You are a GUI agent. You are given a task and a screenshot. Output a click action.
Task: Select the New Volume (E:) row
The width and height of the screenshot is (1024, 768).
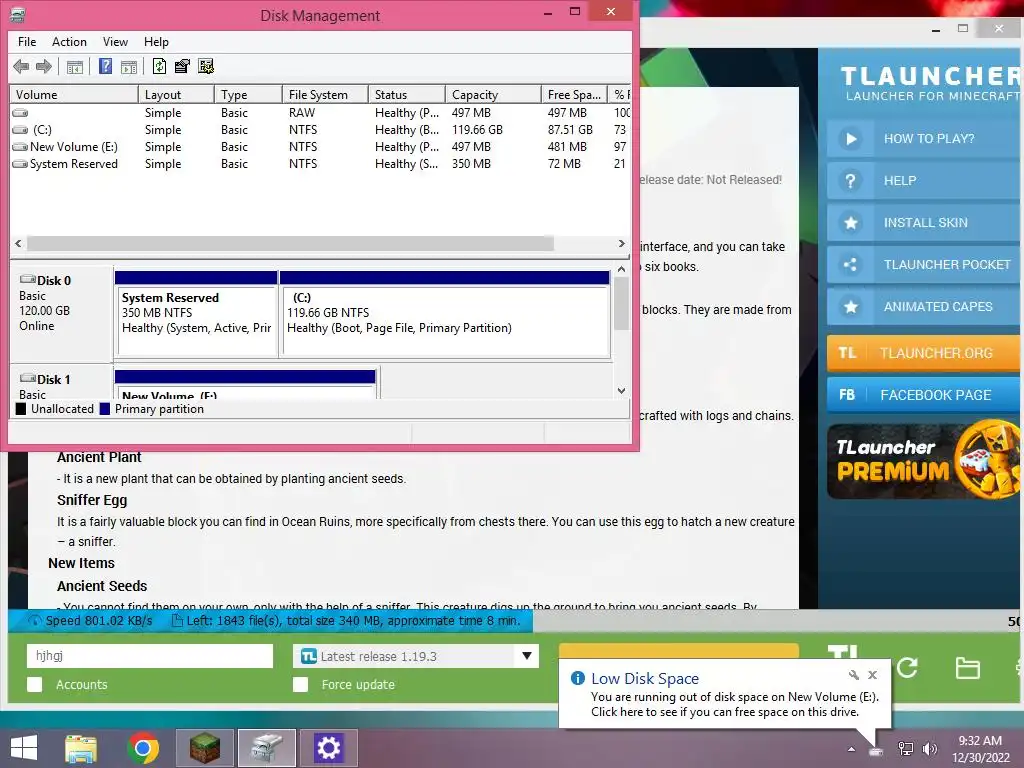pos(320,147)
